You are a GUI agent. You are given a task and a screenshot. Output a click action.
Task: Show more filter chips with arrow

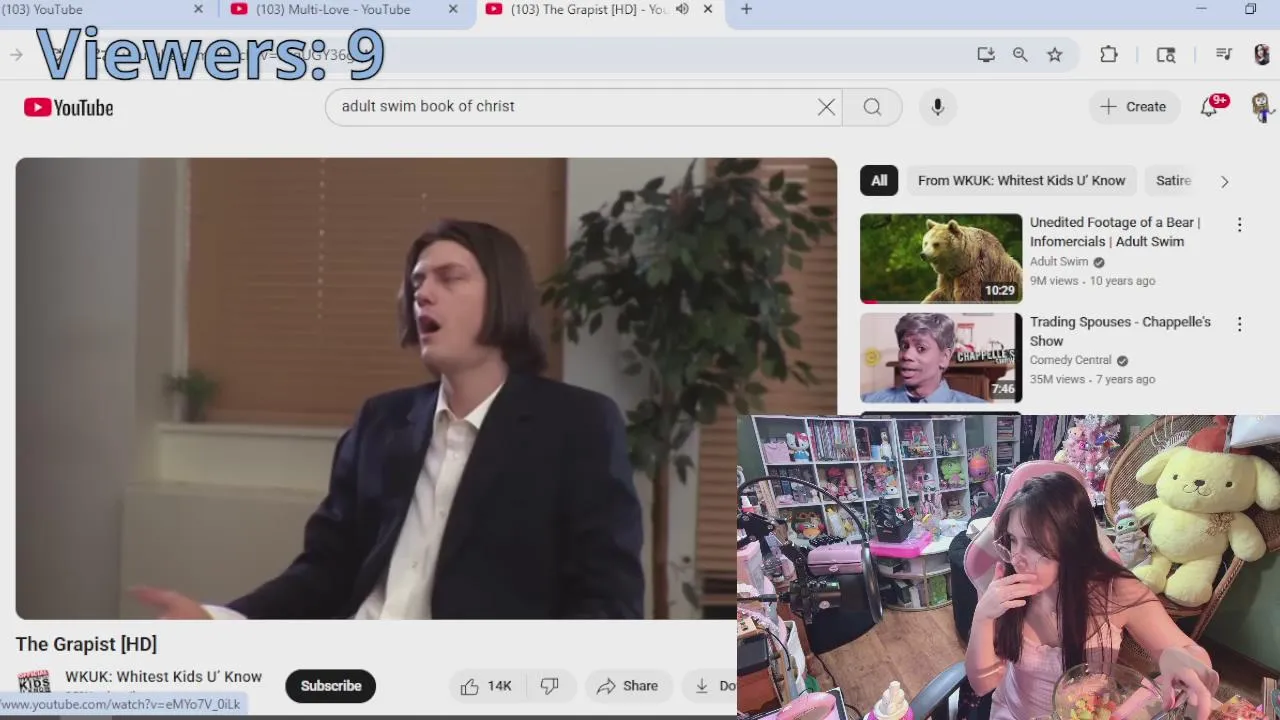[x=1224, y=181]
